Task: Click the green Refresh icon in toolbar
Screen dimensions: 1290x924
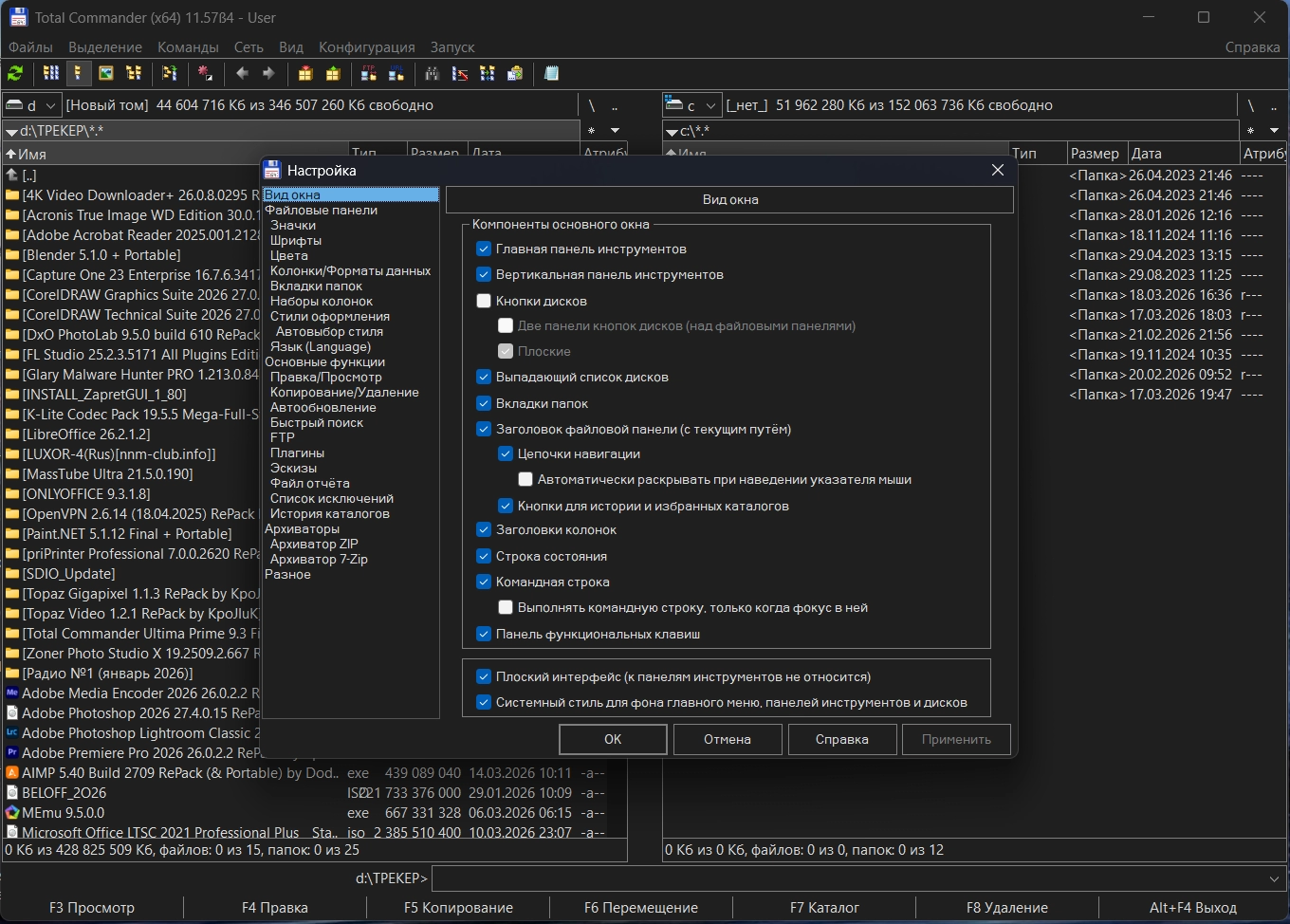Action: coord(15,73)
